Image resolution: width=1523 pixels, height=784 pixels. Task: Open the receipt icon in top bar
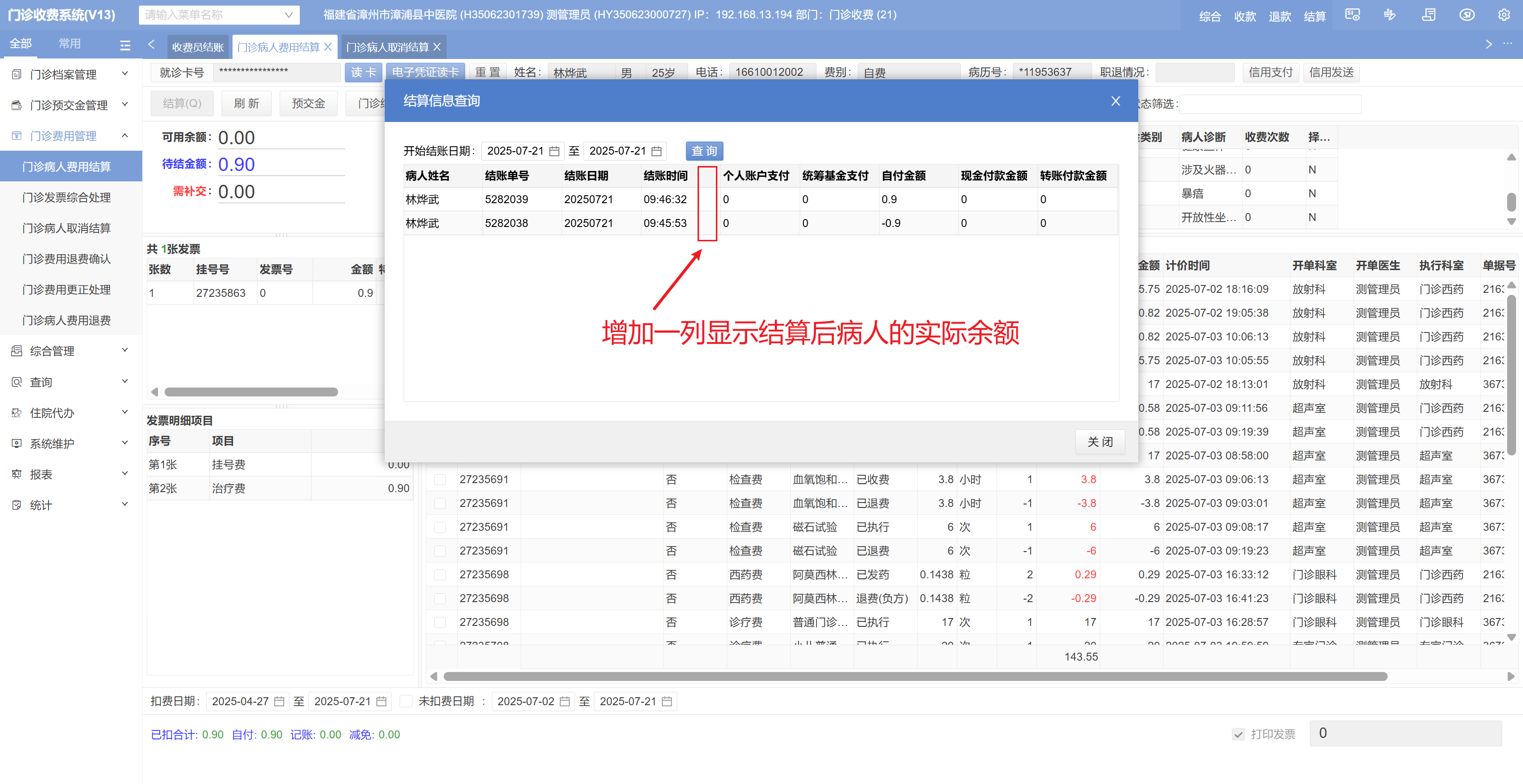tap(1428, 15)
